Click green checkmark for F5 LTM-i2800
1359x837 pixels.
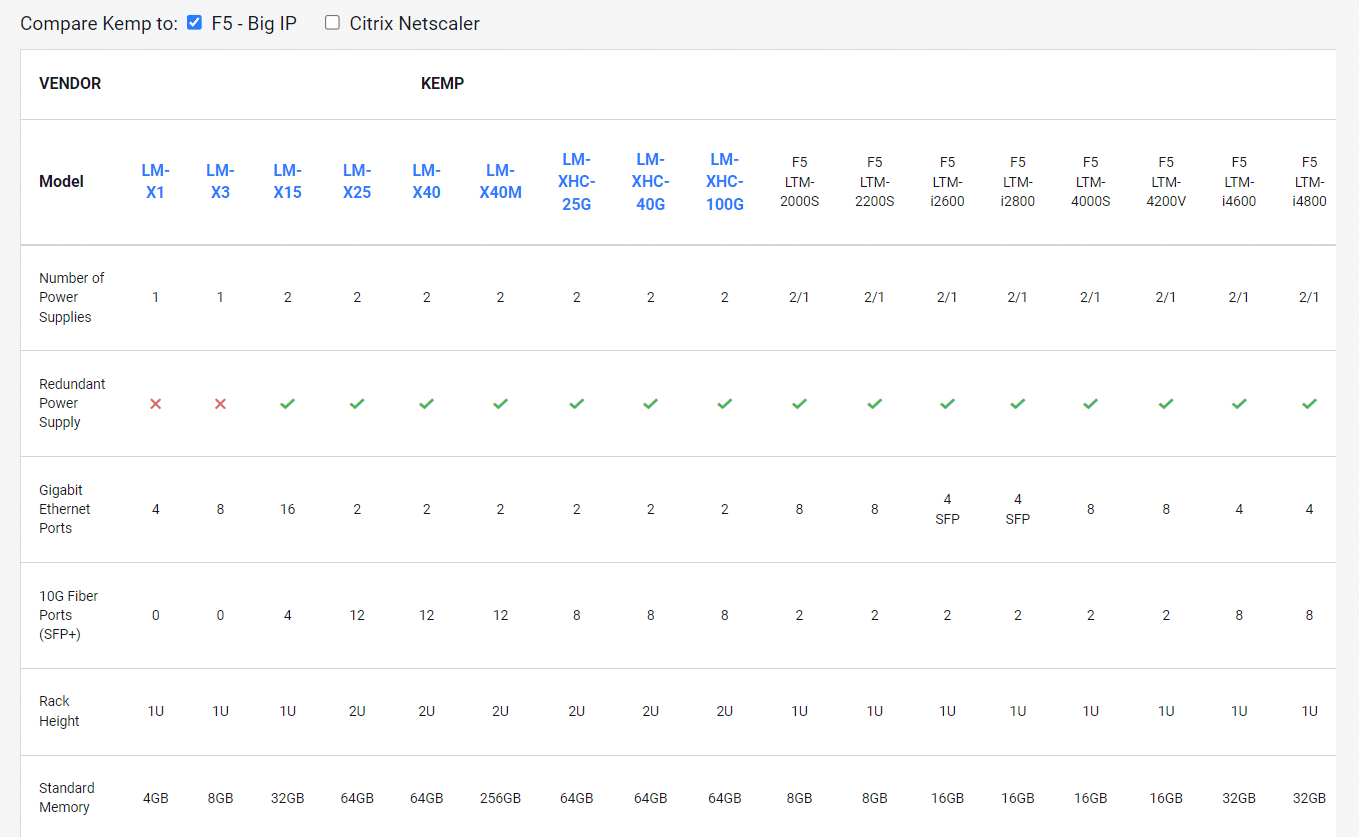pos(1017,404)
